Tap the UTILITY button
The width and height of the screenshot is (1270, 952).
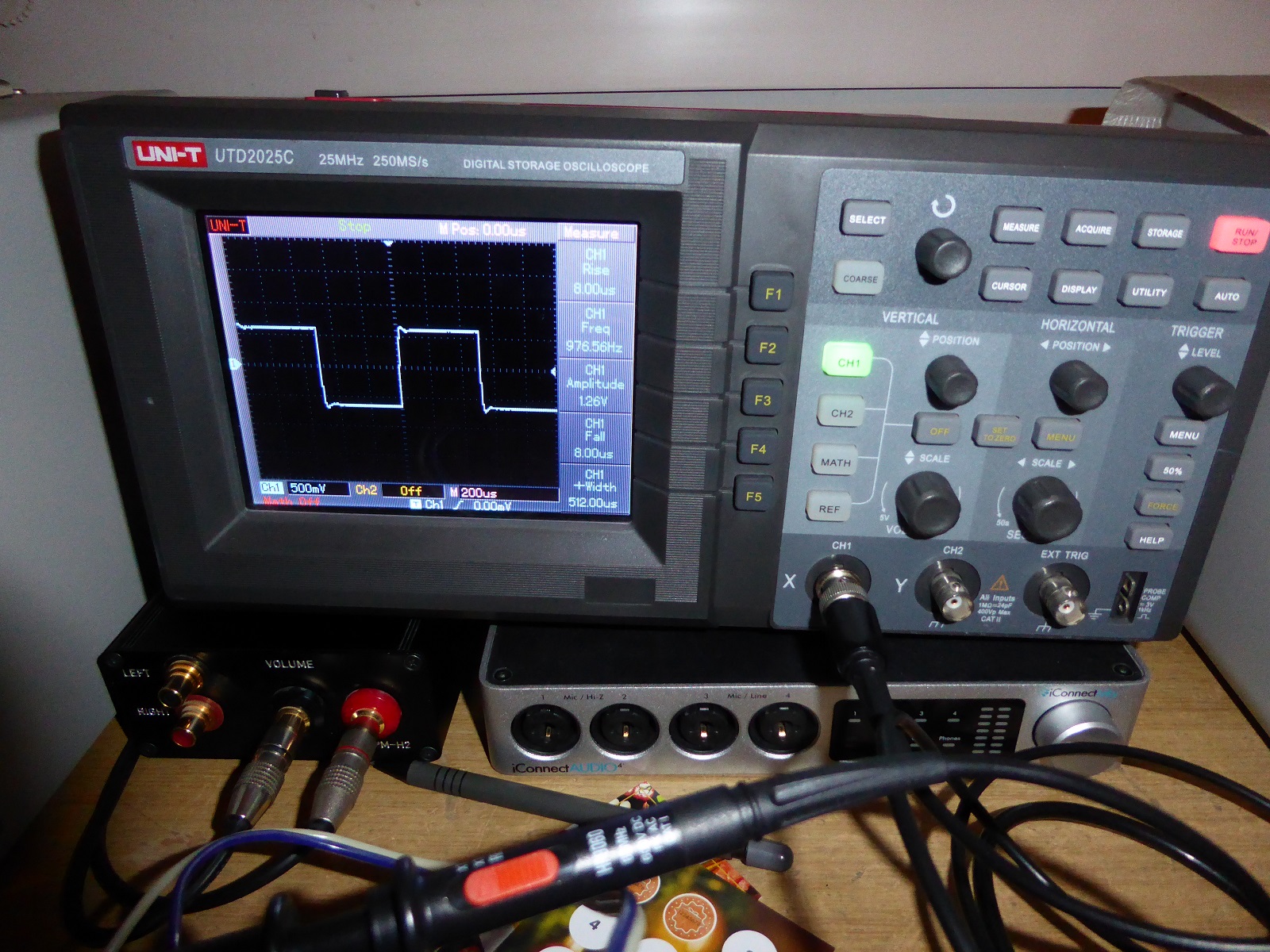(x=1149, y=292)
